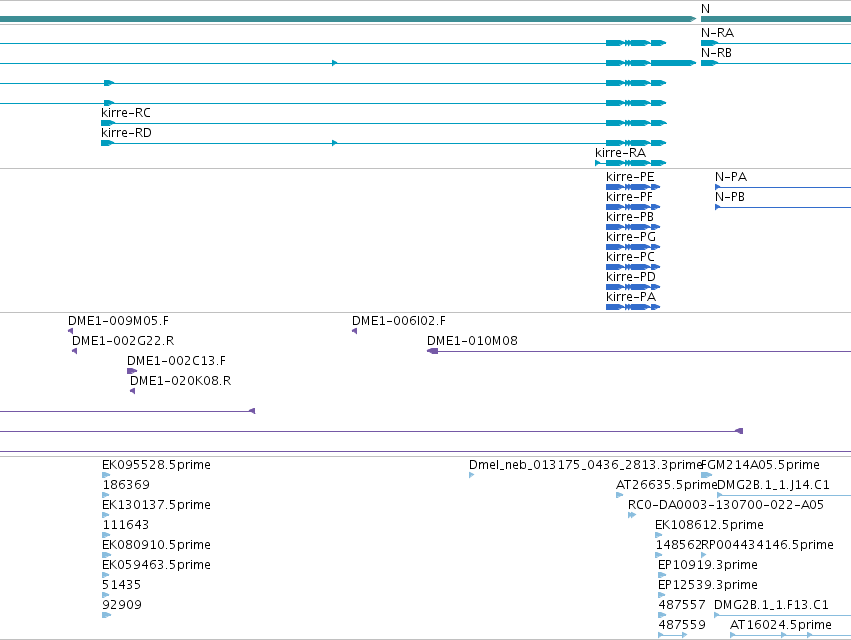Select BAC end DME1-020K08.R
Screen dimensions: 851x640
[180, 381]
